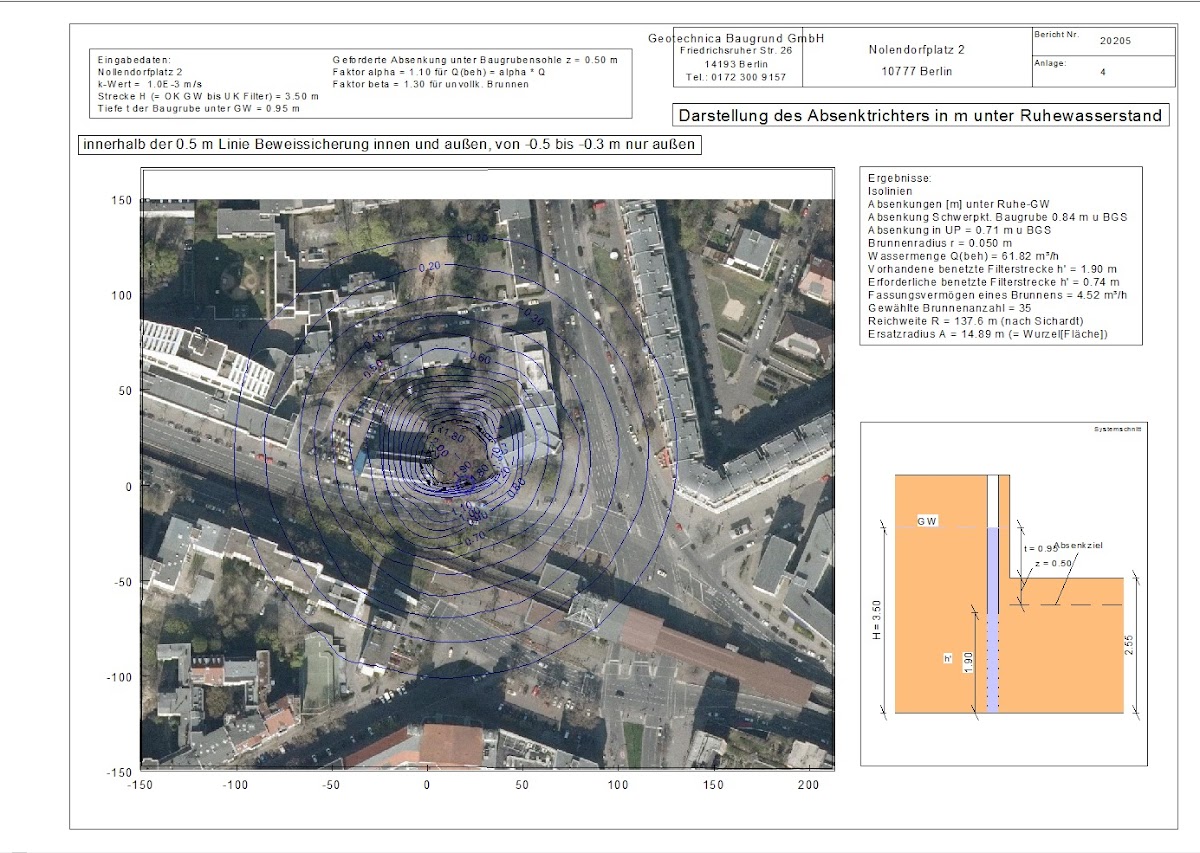The image size is (1200, 853).
Task: Click the 'GW' groundwater label in section
Action: (x=927, y=522)
